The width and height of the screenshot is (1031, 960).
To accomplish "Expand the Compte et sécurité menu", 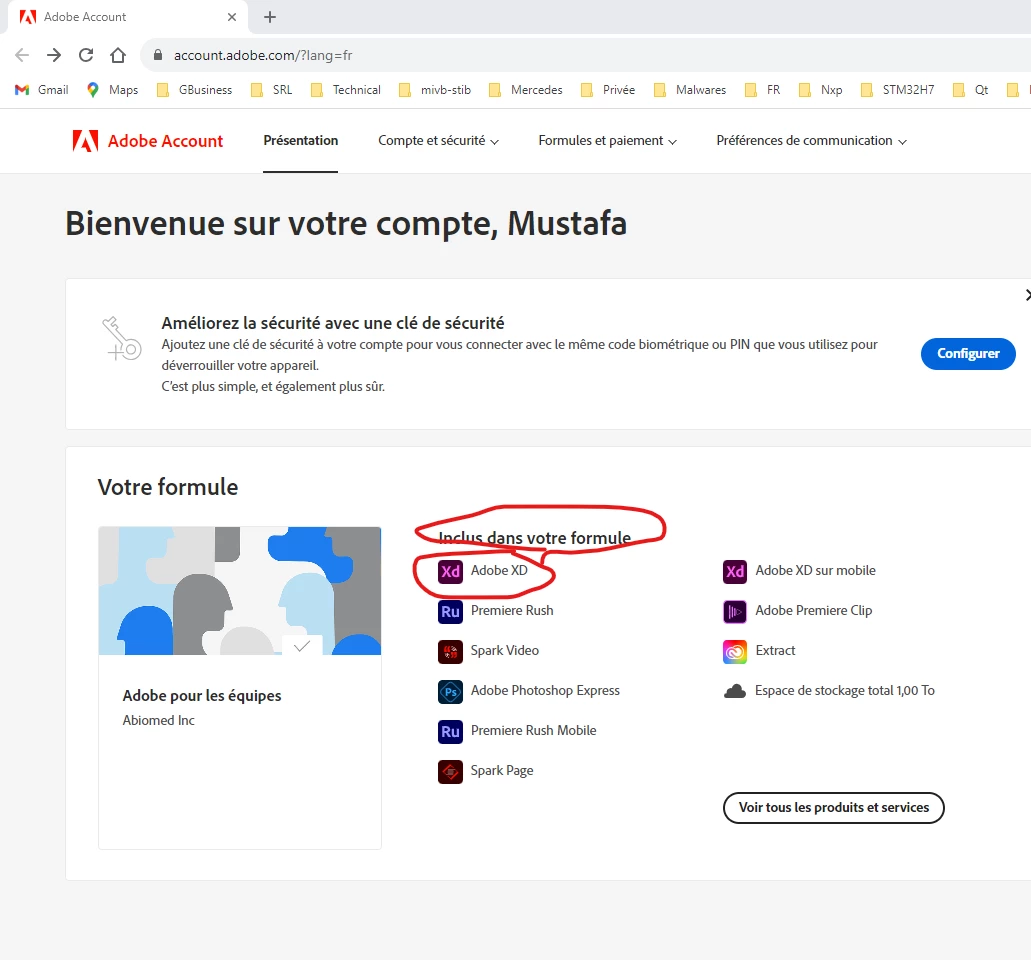I will (x=438, y=141).
